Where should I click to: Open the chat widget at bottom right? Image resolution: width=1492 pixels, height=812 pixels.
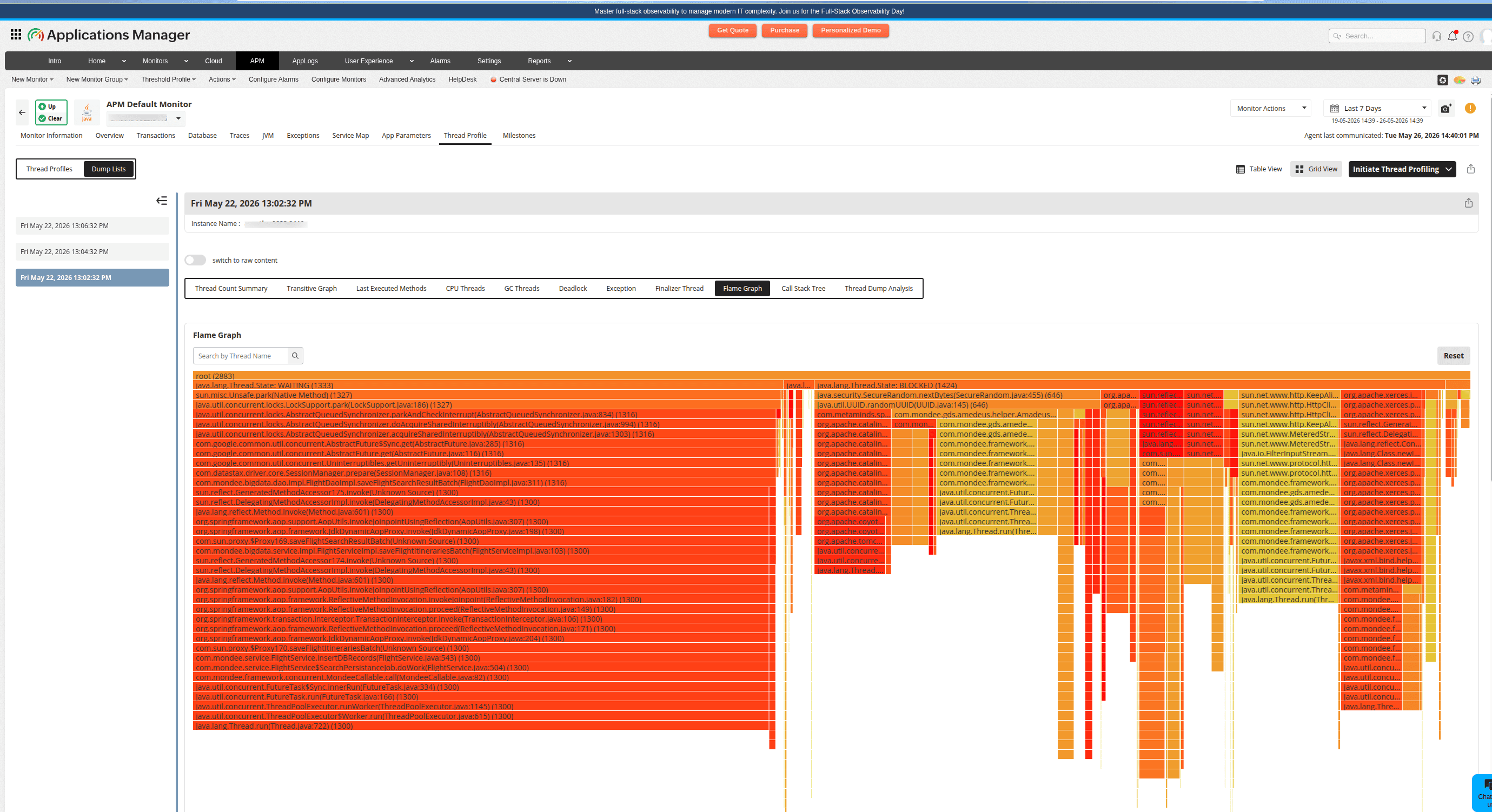pos(1483,793)
